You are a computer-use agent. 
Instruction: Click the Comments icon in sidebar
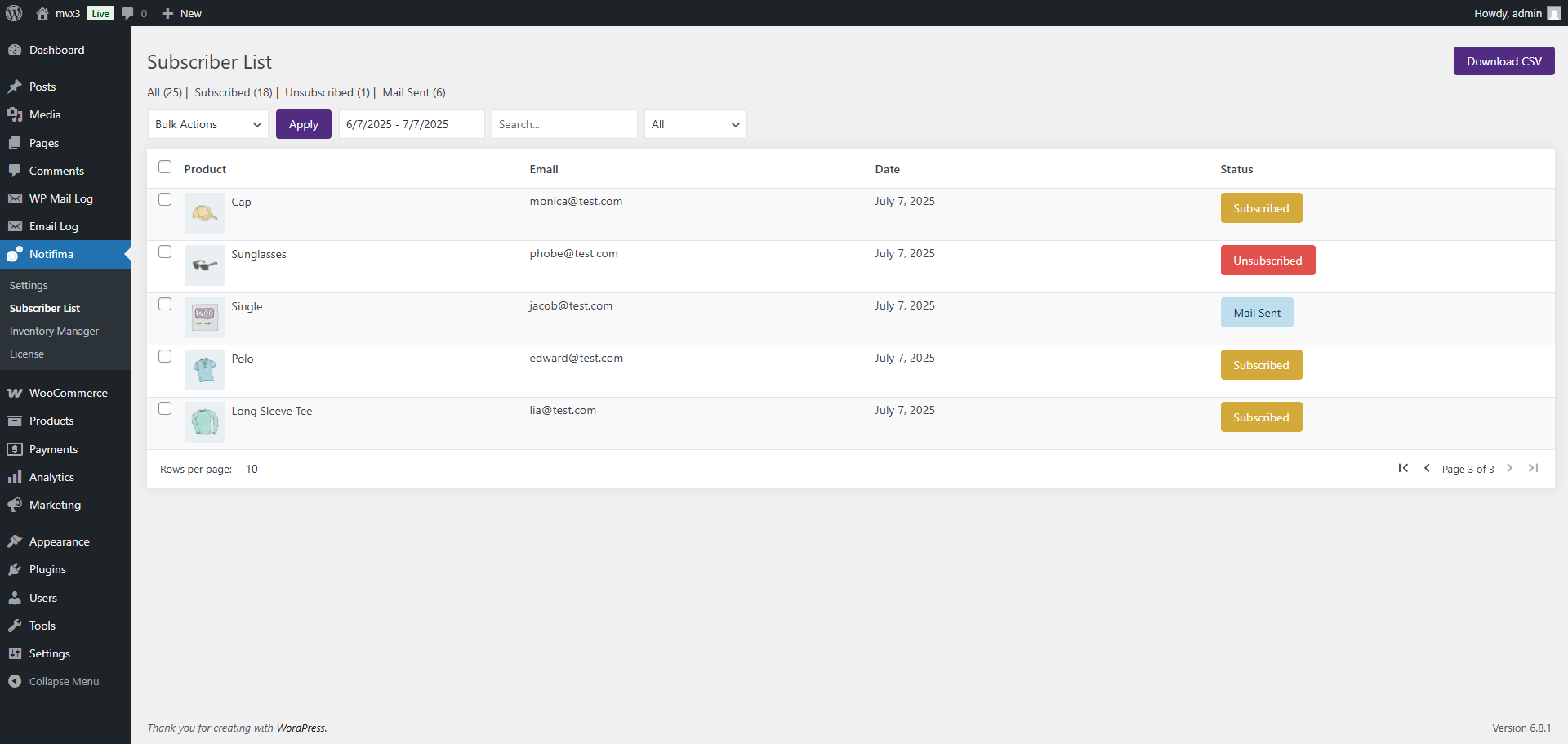click(15, 171)
